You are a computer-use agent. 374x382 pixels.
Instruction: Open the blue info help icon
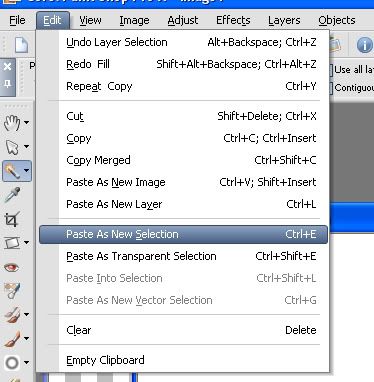click(x=364, y=45)
